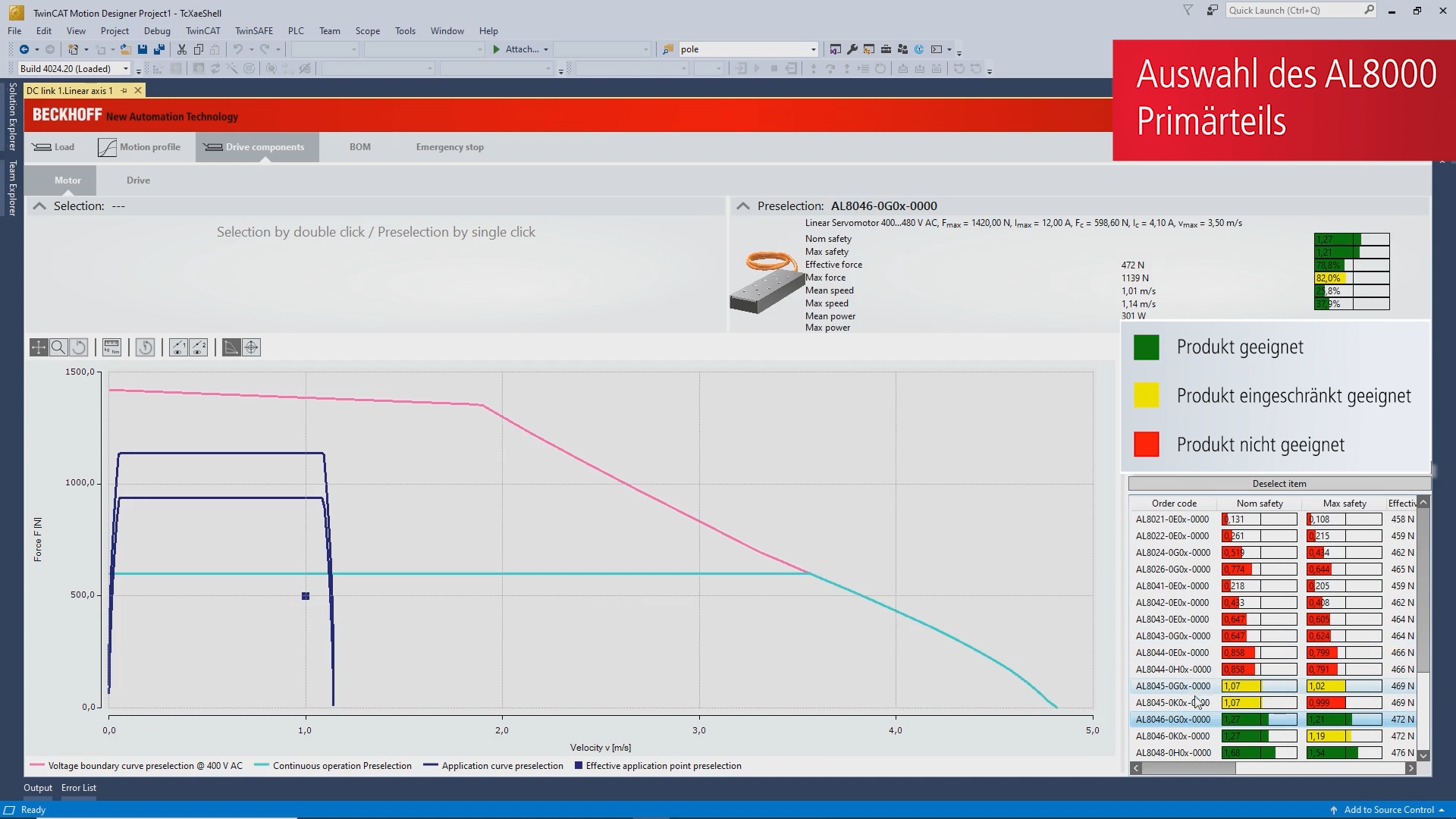
Task: Activate the magnifier zoom tool
Action: click(x=58, y=347)
